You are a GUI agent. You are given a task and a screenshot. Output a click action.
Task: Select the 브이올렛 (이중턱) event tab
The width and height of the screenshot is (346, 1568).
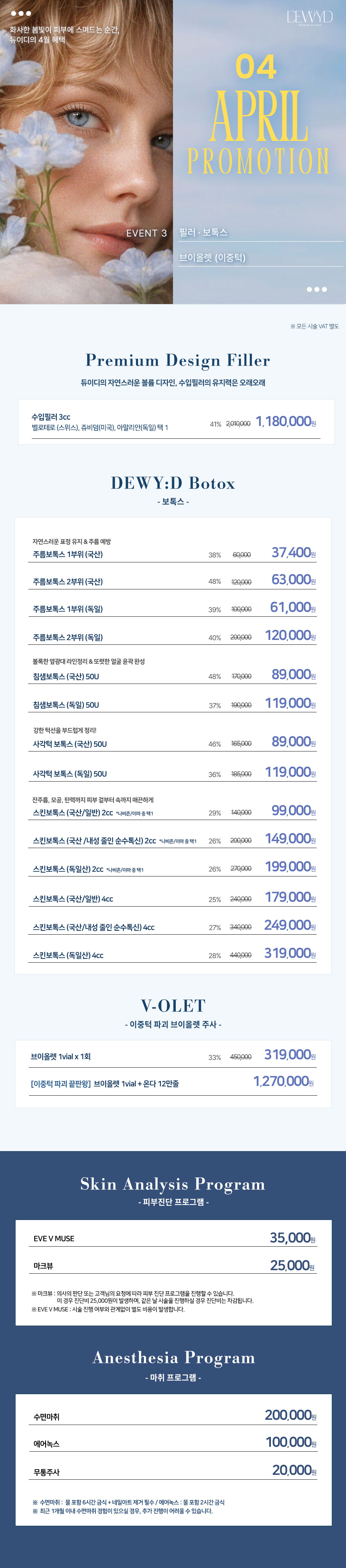tap(212, 258)
